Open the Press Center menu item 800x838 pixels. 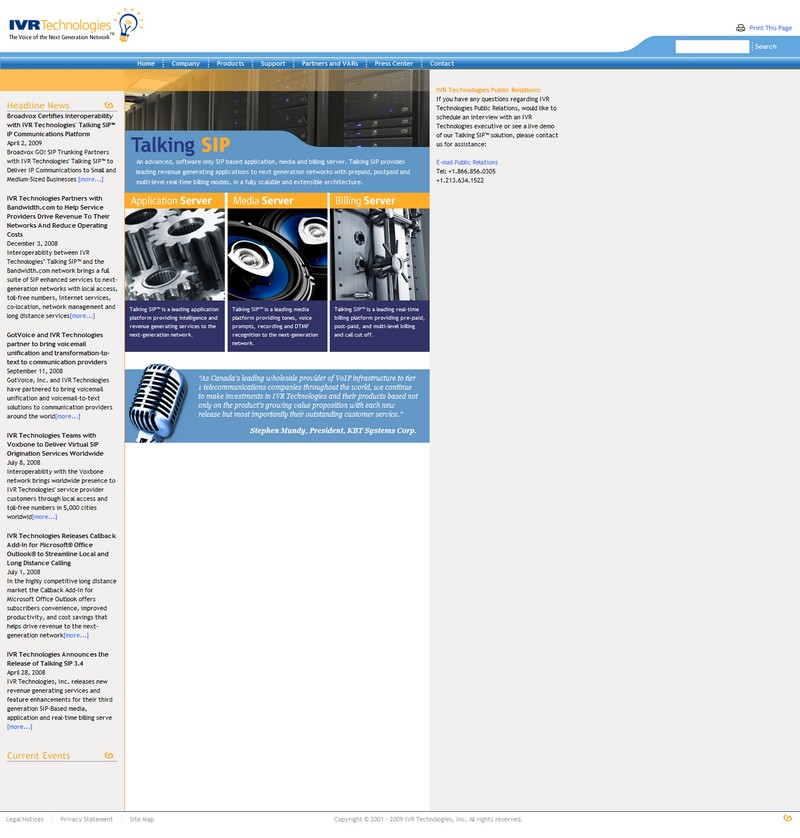(x=394, y=64)
